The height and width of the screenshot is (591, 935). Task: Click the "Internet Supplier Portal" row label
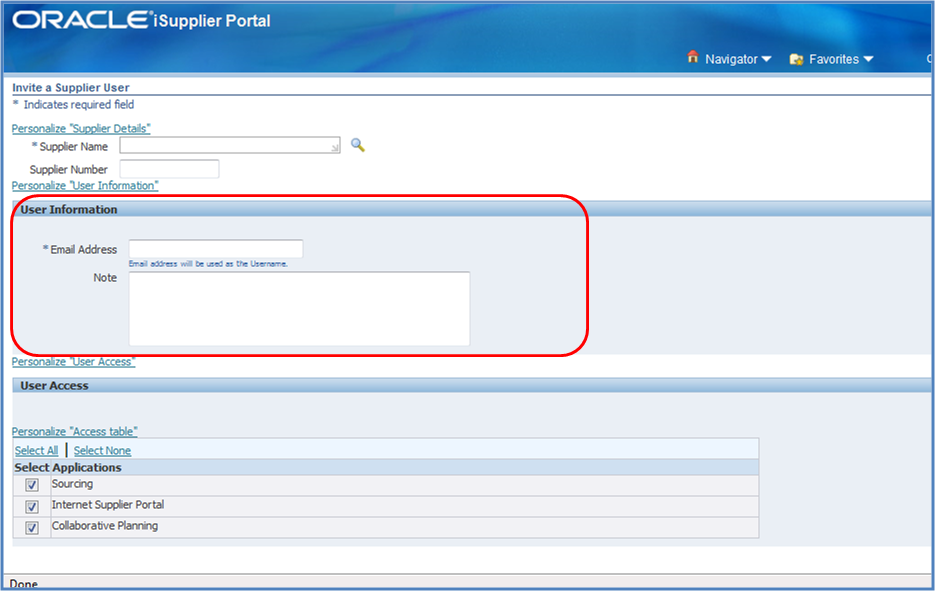pyautogui.click(x=108, y=505)
